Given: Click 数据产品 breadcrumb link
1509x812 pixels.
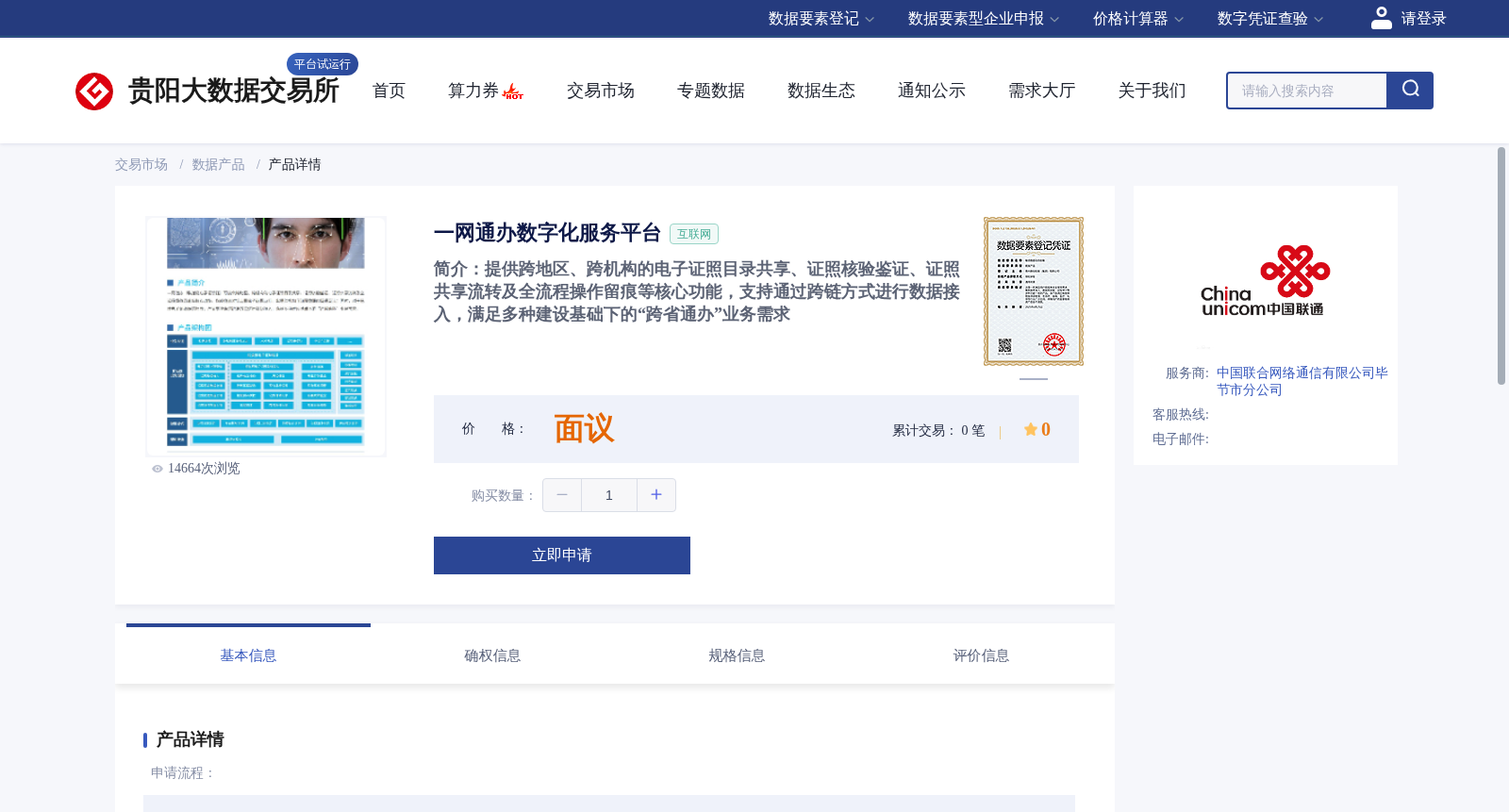Looking at the screenshot, I should point(219,165).
